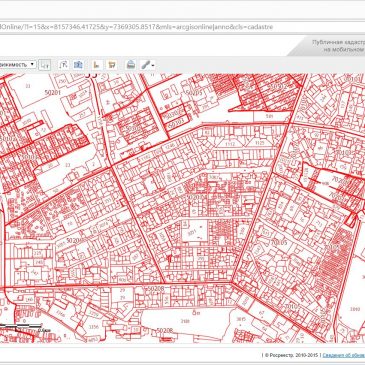
Task: Click Rosreestr copyright text in footer
Action: 291,355
